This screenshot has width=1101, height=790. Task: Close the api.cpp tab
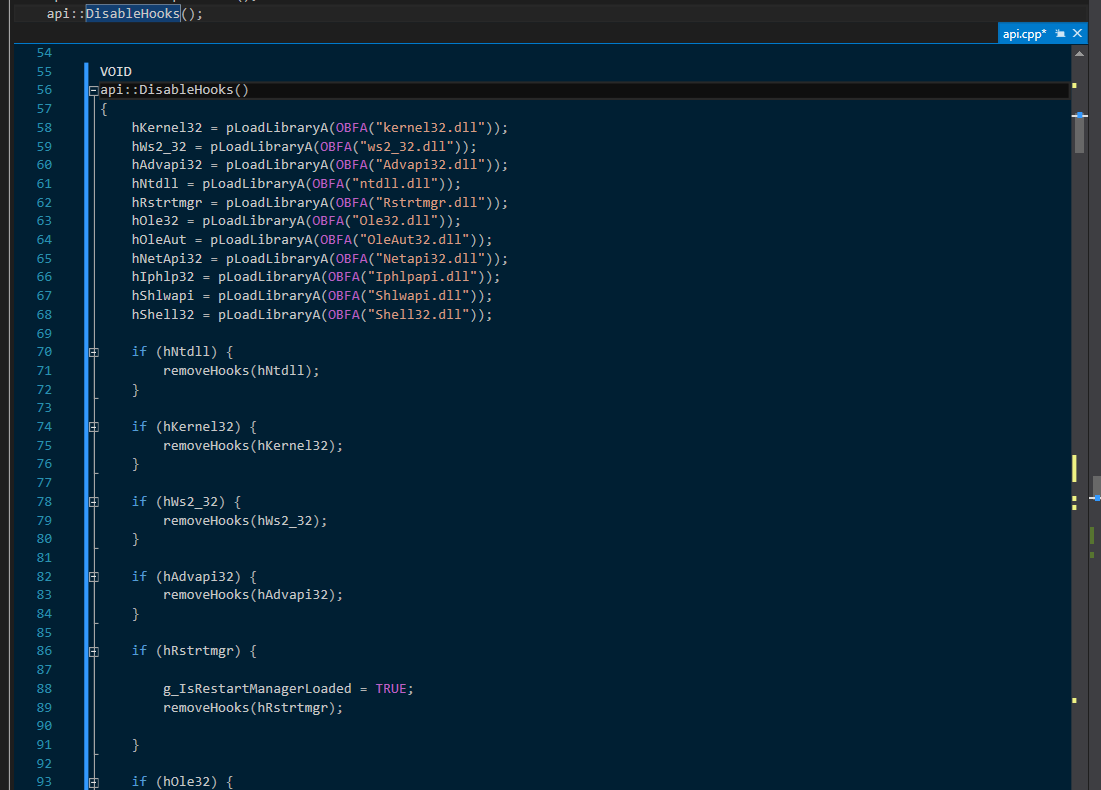pos(1077,33)
